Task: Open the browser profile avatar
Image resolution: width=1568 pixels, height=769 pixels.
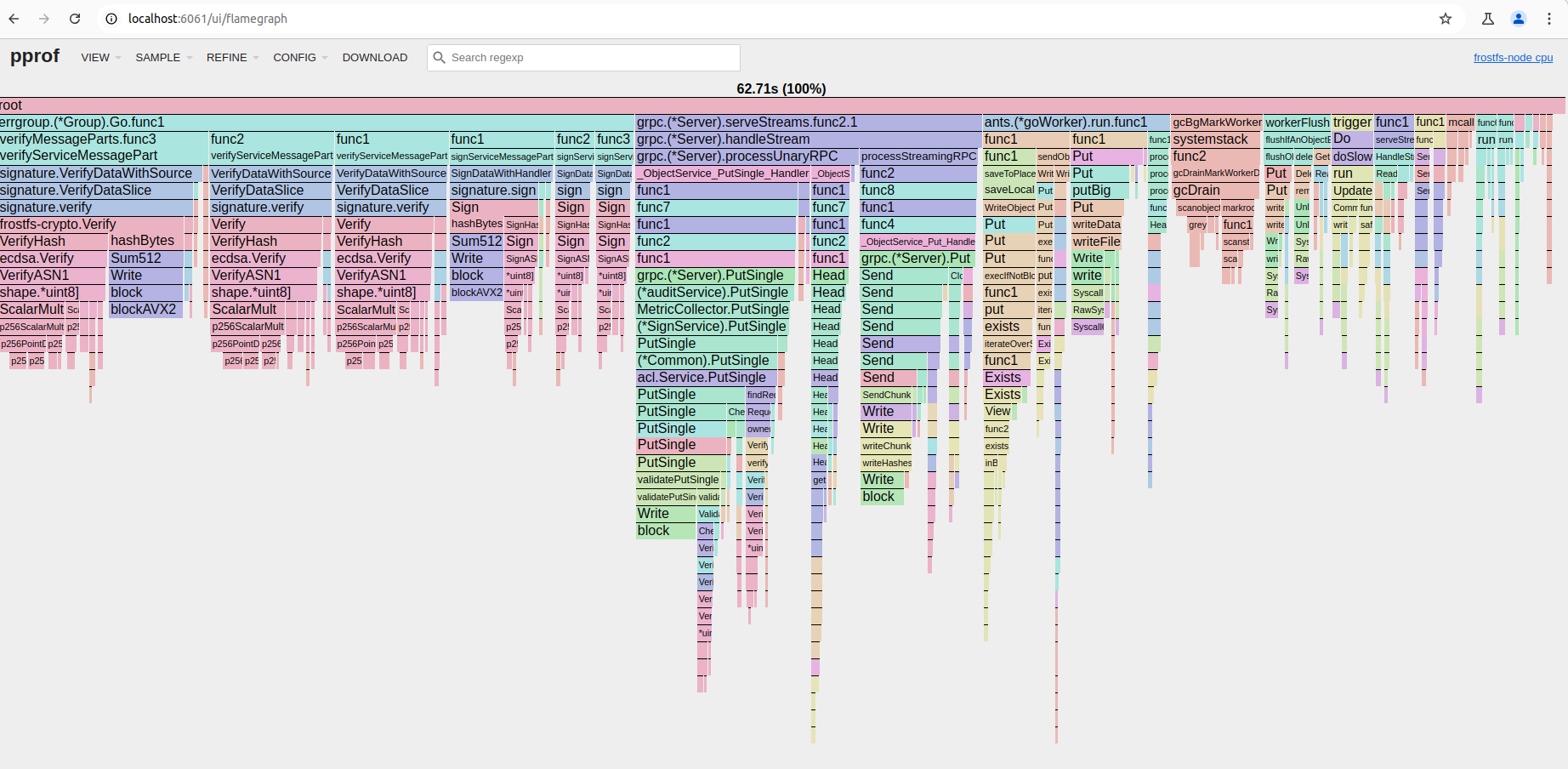Action: [1519, 19]
